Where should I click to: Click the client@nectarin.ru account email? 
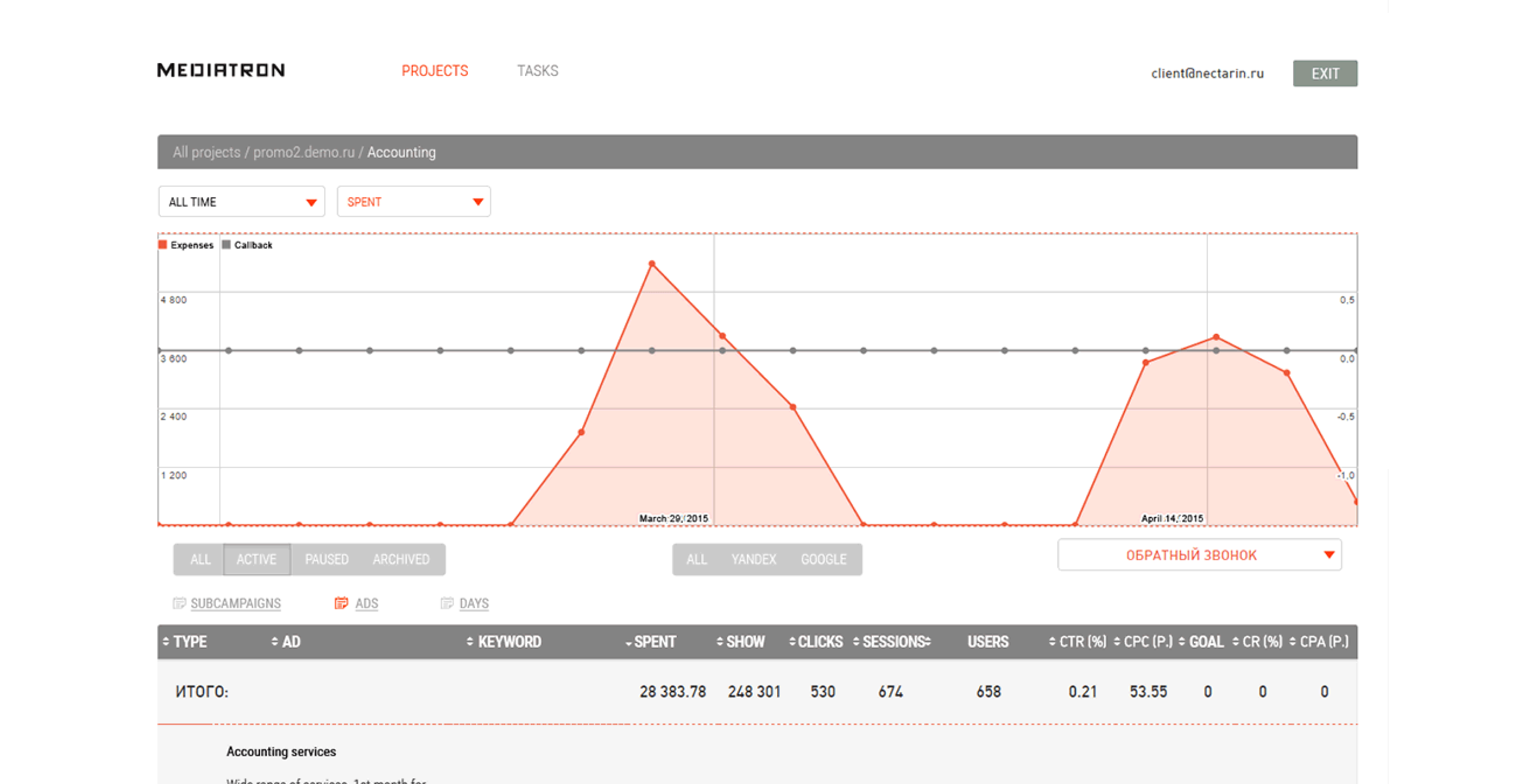click(1207, 74)
